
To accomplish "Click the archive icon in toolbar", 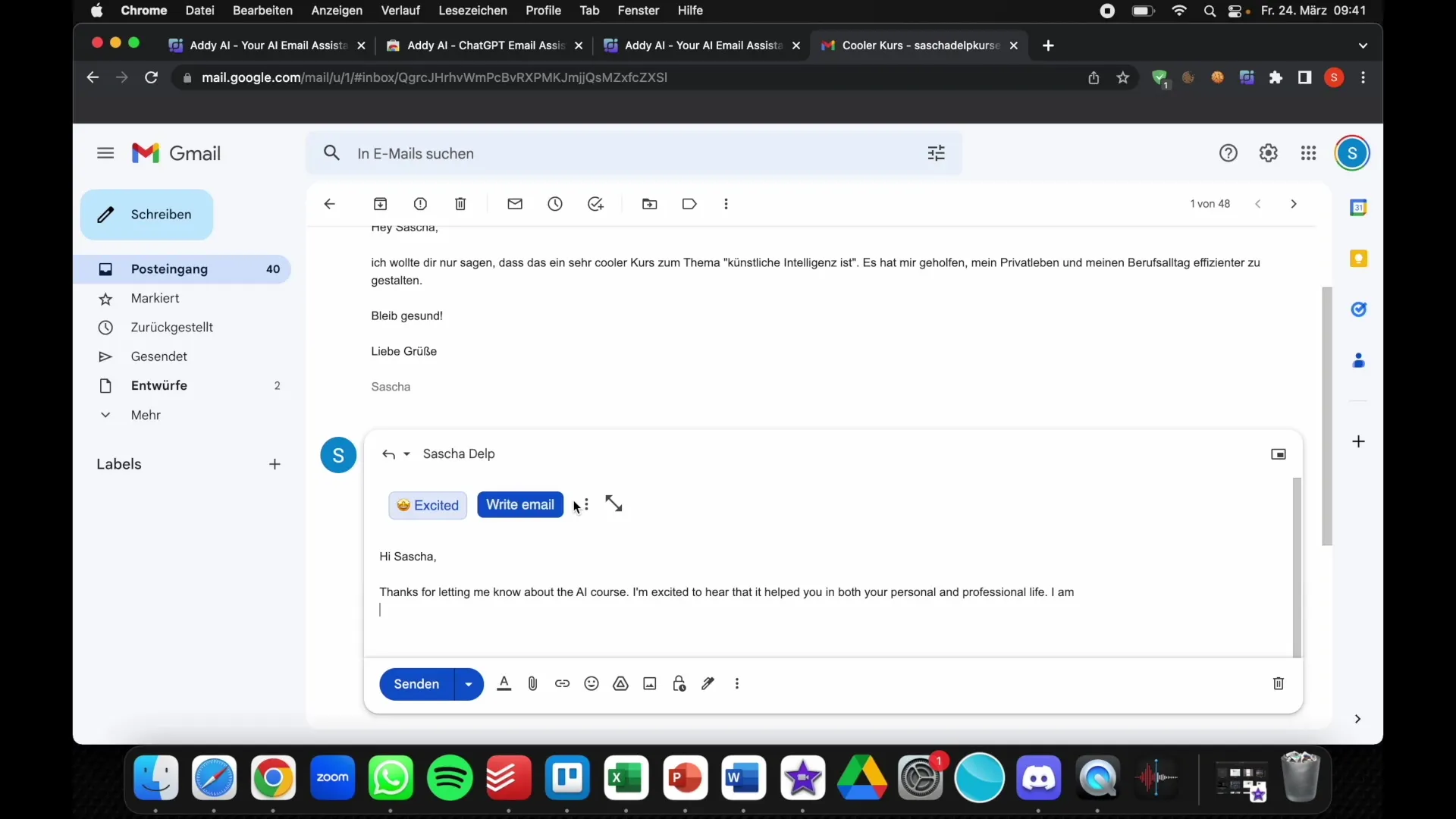I will pos(380,204).
